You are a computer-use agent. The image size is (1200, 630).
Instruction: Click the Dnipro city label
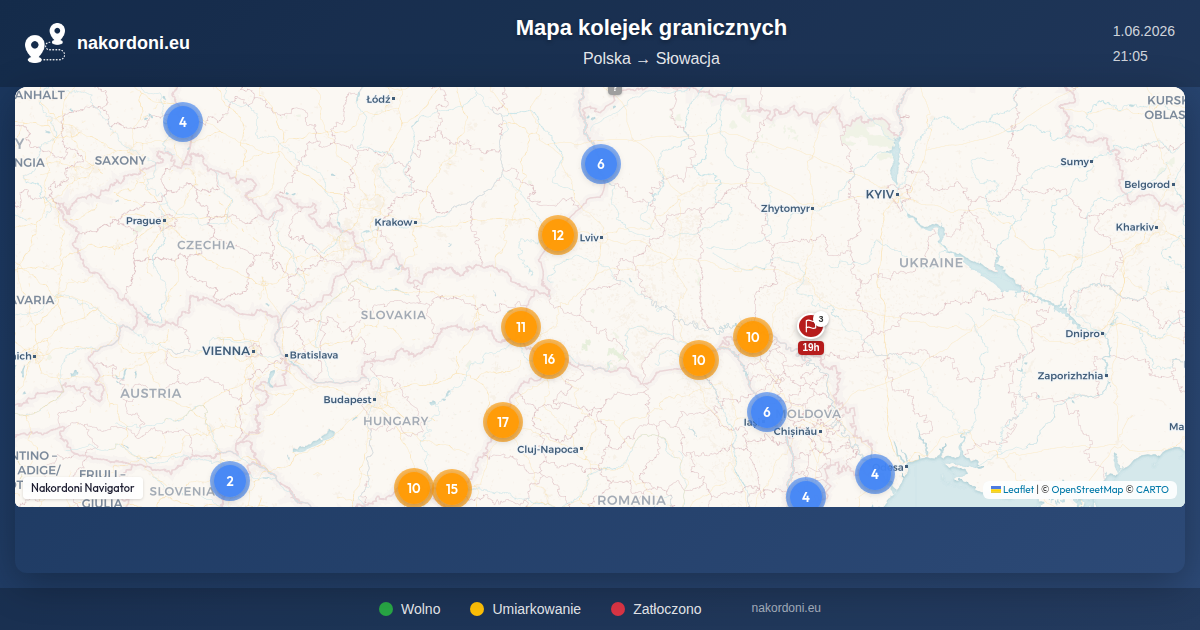pos(1083,333)
